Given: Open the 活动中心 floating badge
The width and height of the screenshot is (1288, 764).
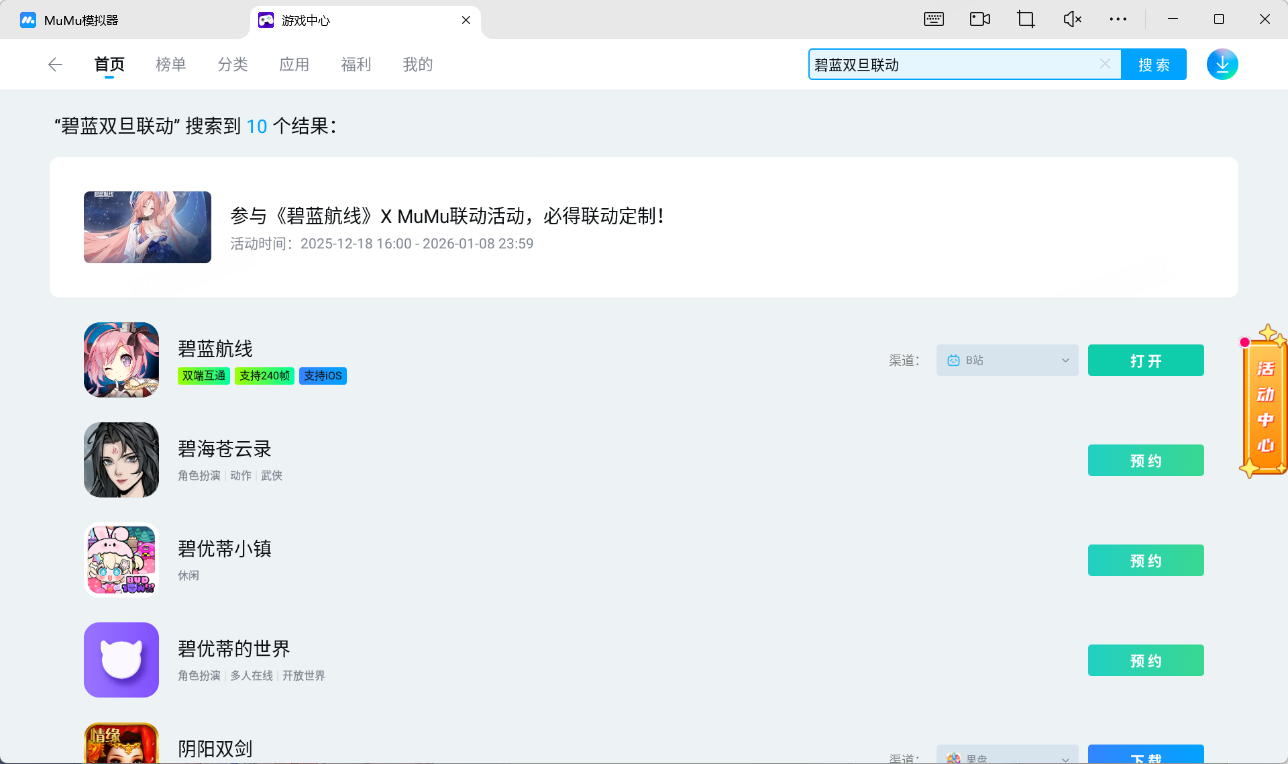Looking at the screenshot, I should (1265, 402).
